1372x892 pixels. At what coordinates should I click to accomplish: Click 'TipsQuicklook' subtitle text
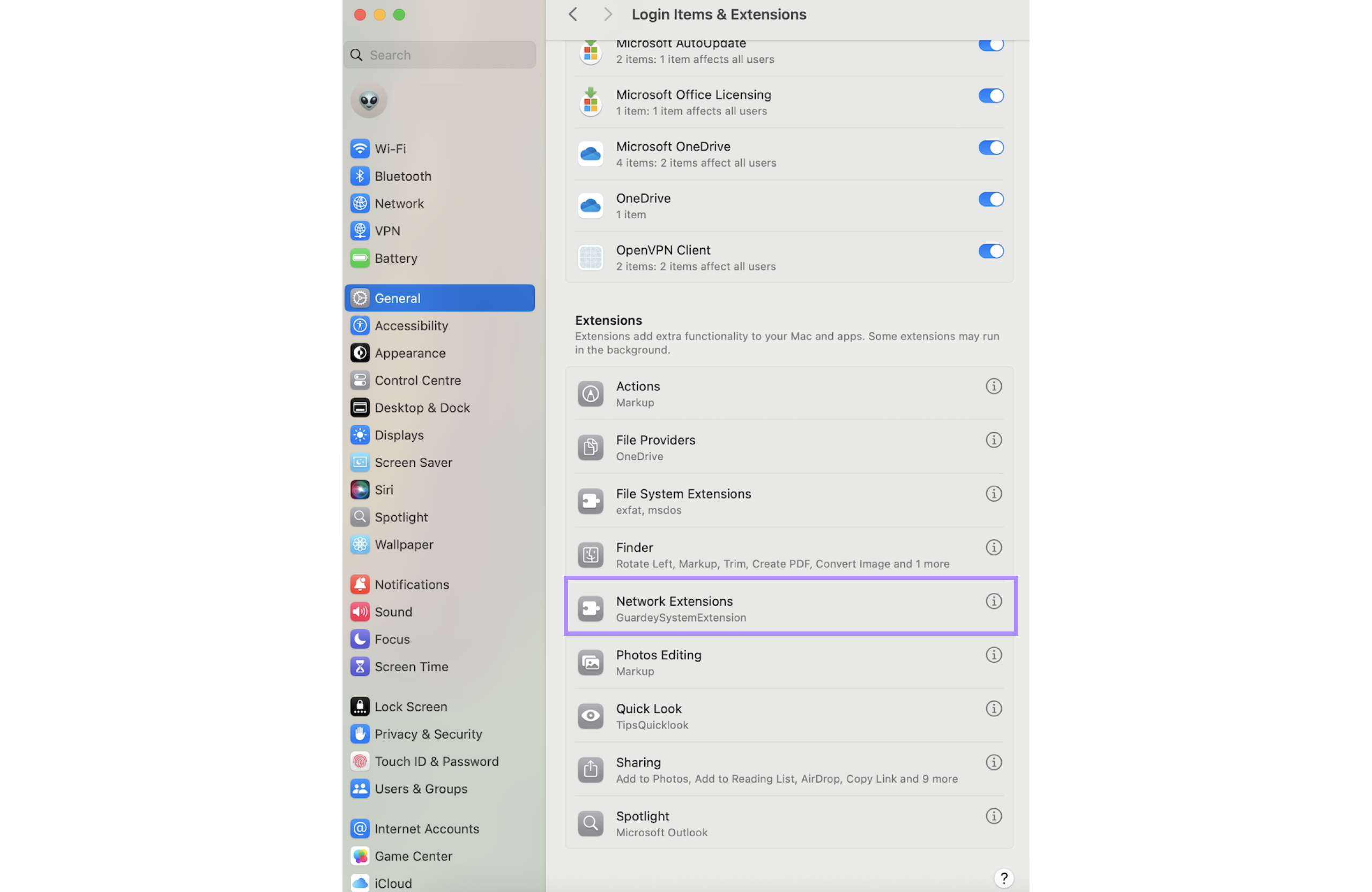(652, 725)
